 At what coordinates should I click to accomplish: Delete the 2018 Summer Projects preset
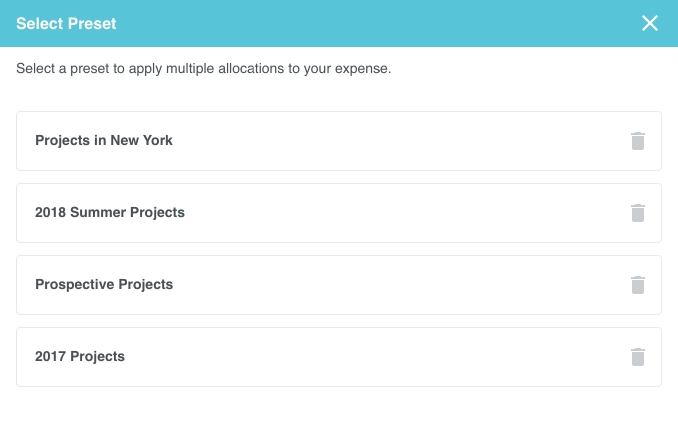638,213
